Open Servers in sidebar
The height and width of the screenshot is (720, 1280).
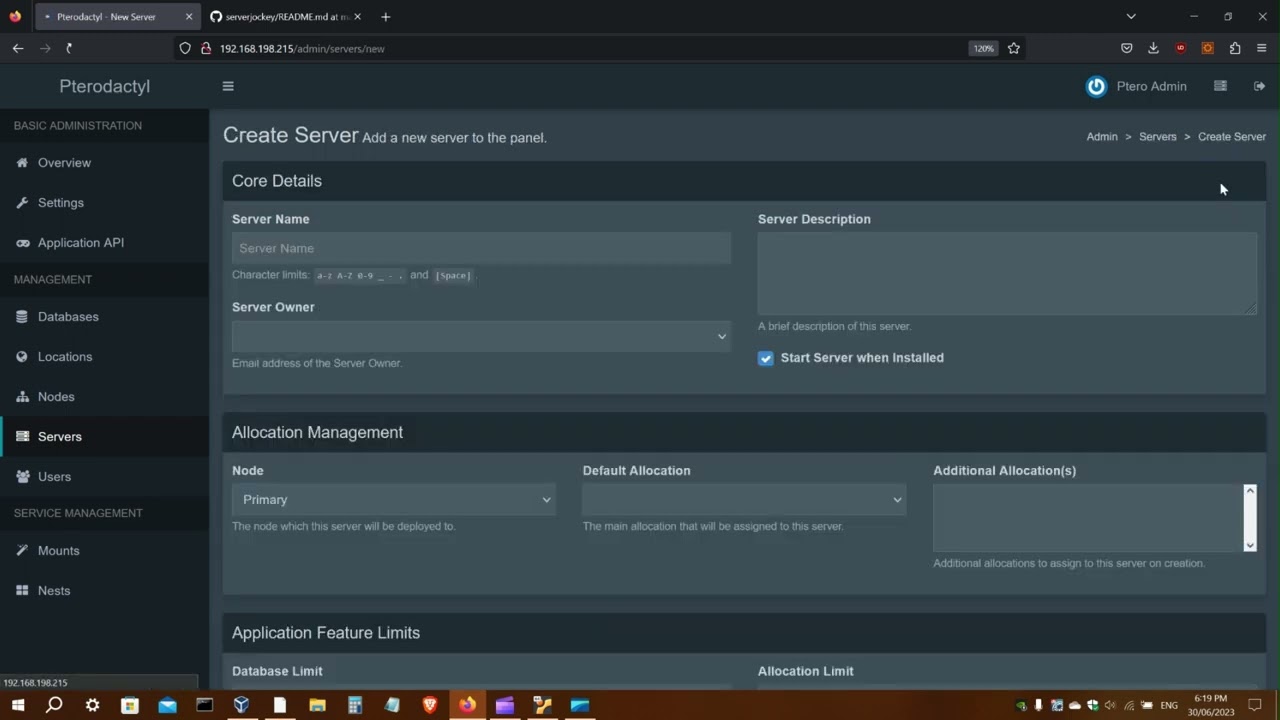[60, 437]
